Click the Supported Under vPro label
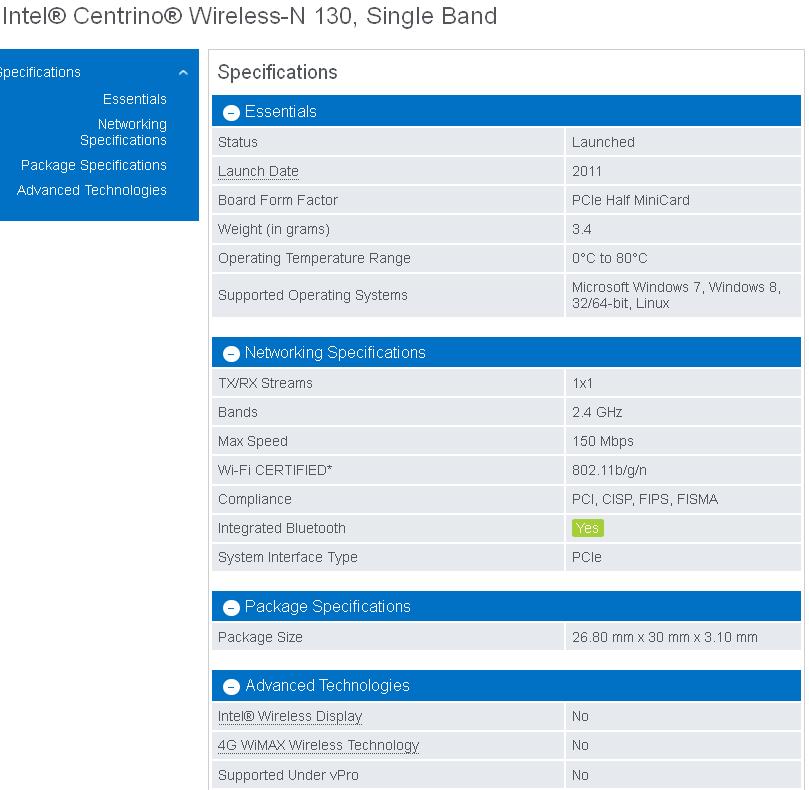The image size is (809, 790). pos(288,775)
